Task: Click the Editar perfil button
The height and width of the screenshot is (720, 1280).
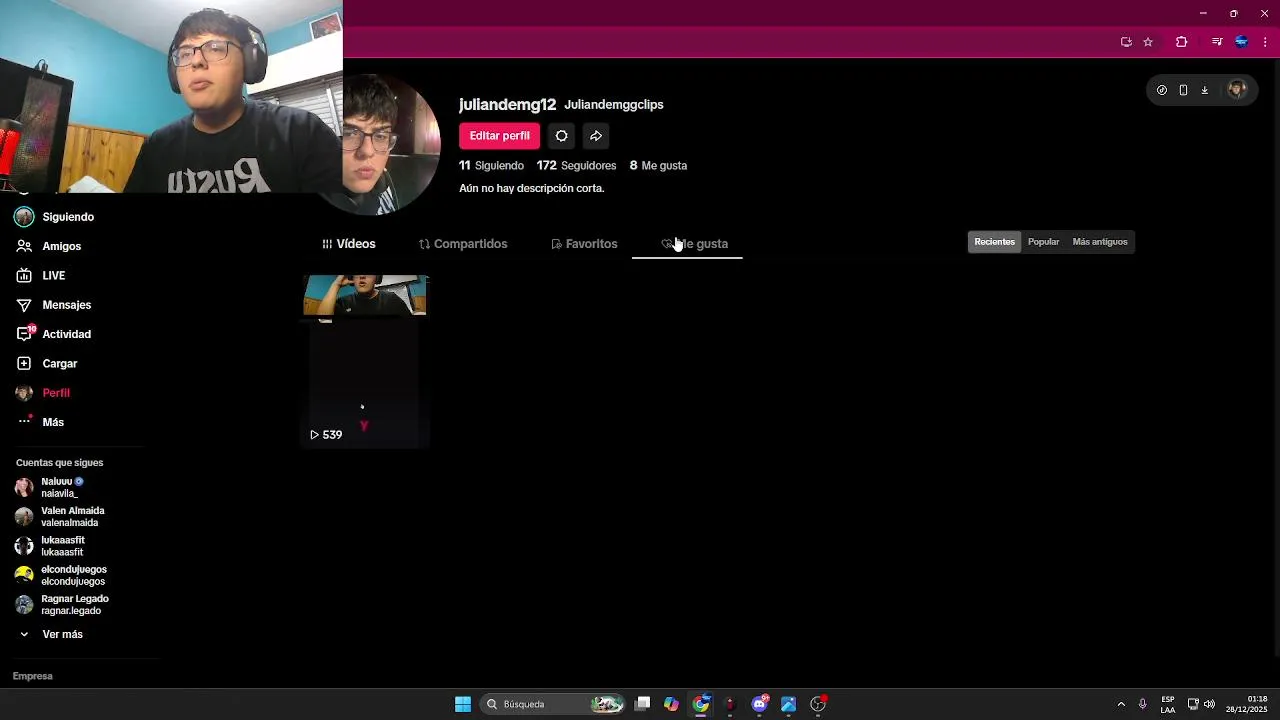Action: coord(499,136)
